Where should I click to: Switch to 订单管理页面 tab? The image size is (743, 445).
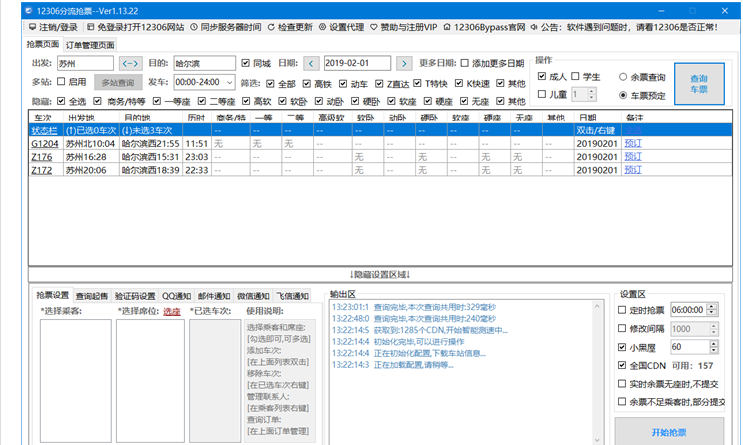[90, 45]
